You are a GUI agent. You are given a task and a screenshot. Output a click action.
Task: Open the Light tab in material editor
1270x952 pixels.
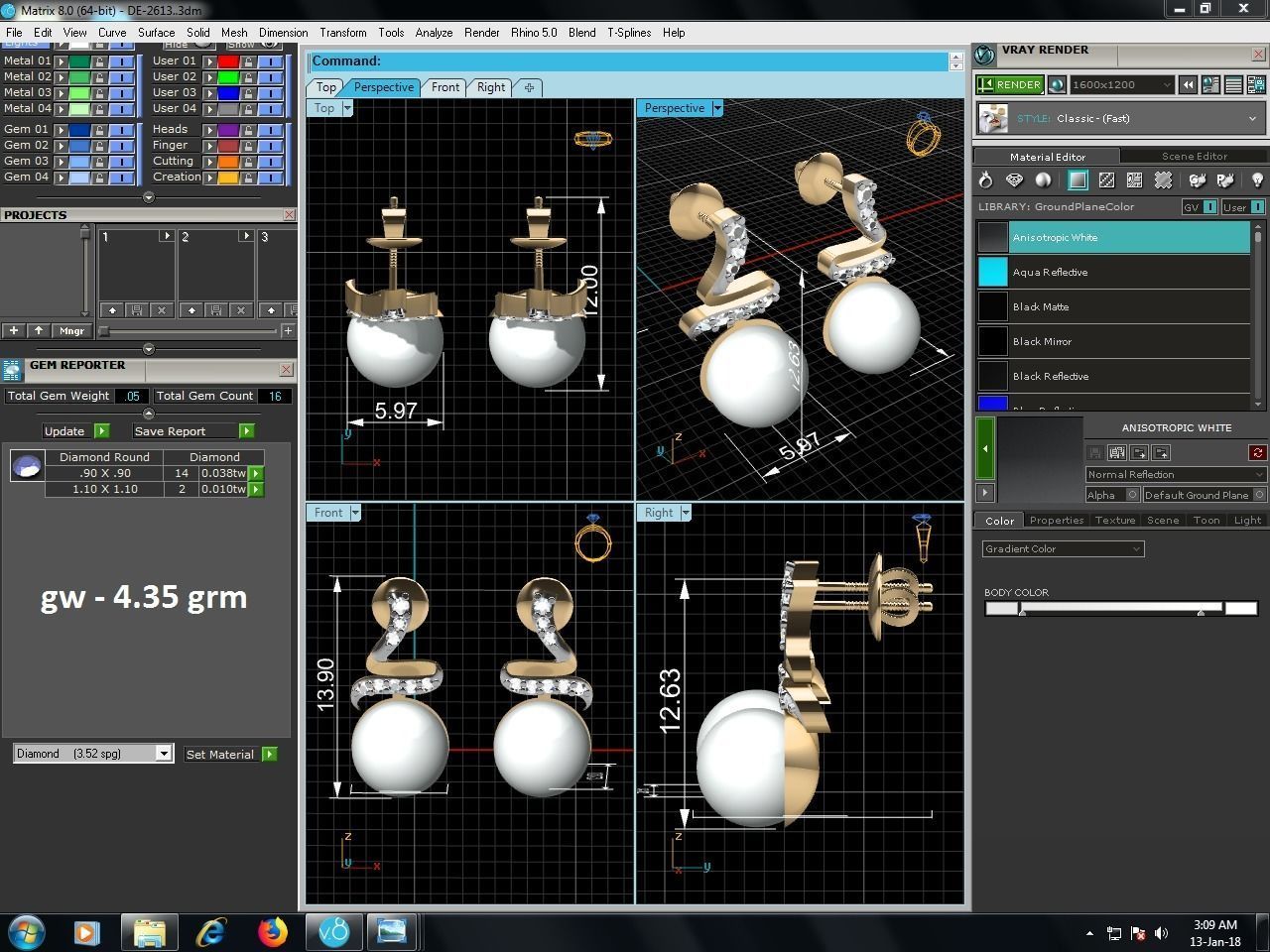point(1247,521)
